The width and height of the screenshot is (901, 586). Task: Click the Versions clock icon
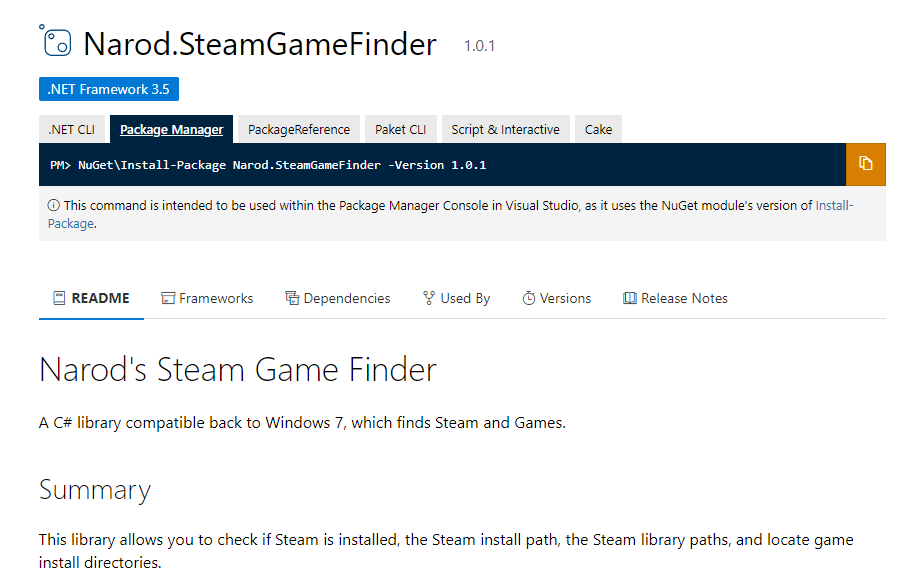coord(529,298)
